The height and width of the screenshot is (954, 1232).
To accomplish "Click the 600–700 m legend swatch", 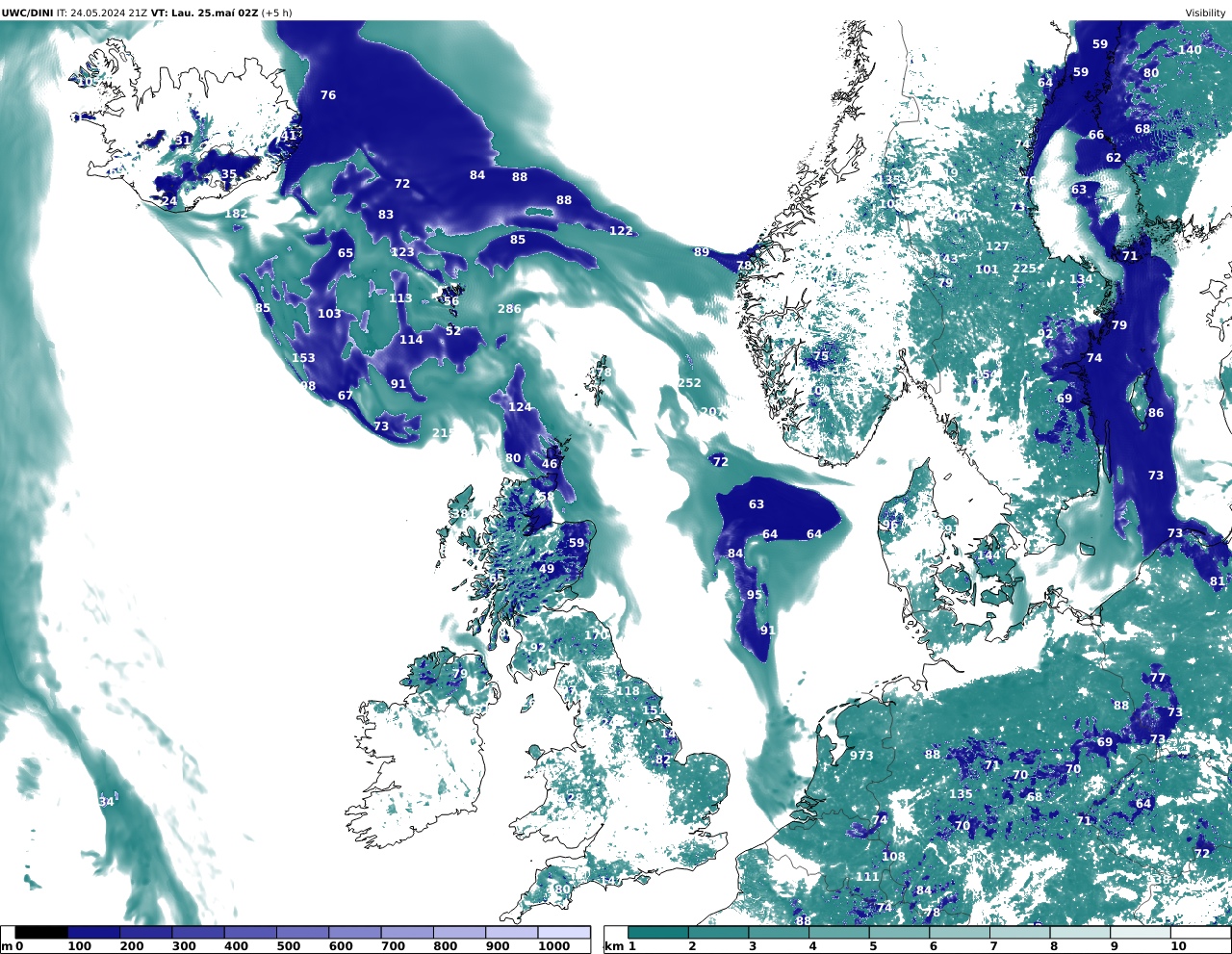I will tap(354, 932).
